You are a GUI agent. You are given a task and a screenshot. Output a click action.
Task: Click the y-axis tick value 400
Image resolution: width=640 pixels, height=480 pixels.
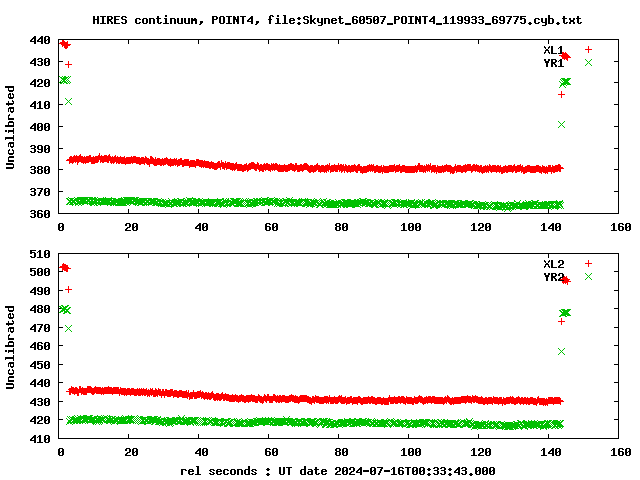click(x=40, y=127)
